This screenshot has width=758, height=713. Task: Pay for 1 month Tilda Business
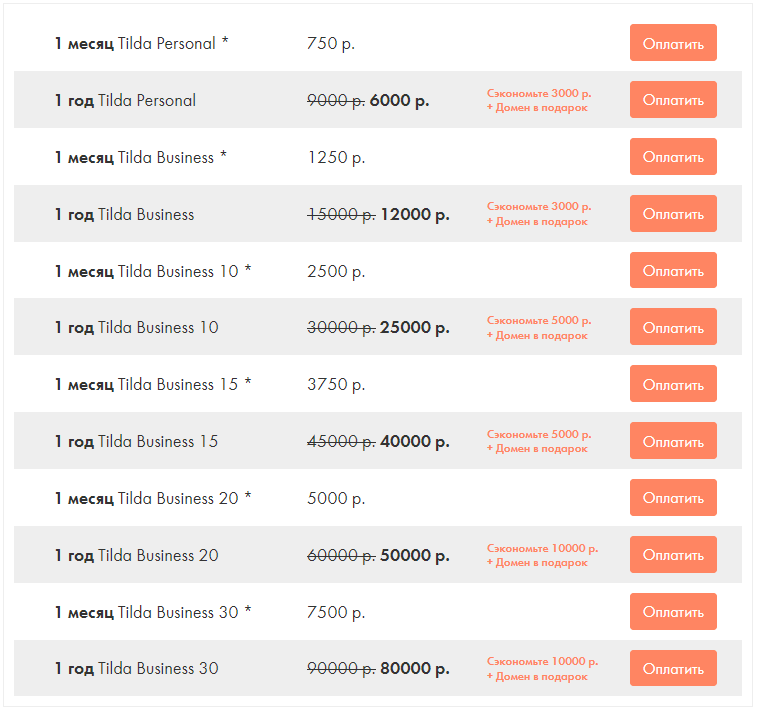tap(673, 157)
